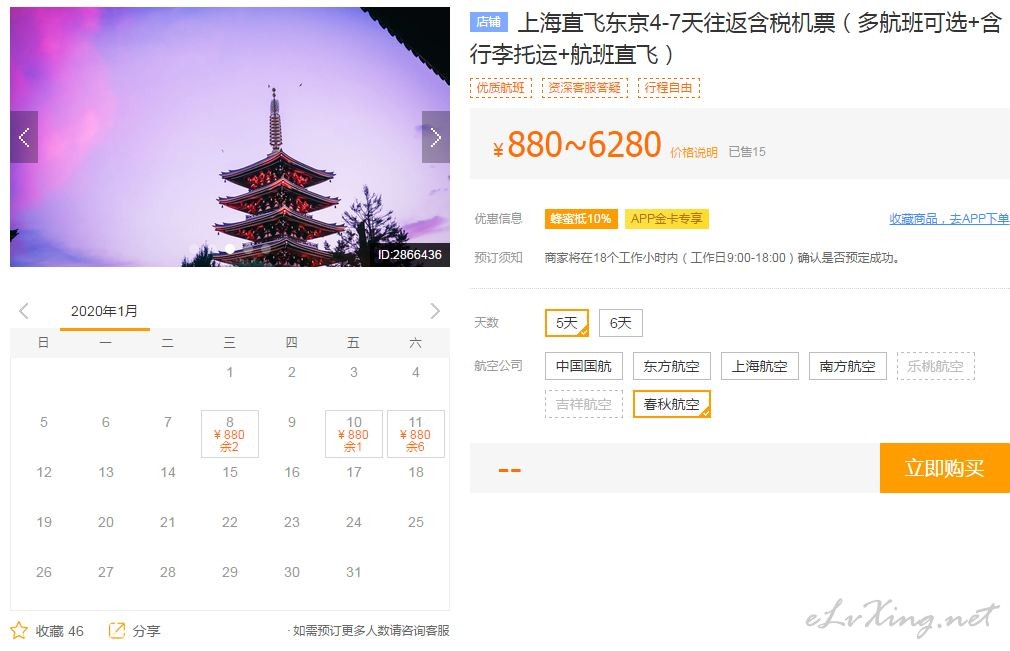Viewport: 1010px width, 651px height.
Task: Go to next month in the calendar
Action: 435,311
